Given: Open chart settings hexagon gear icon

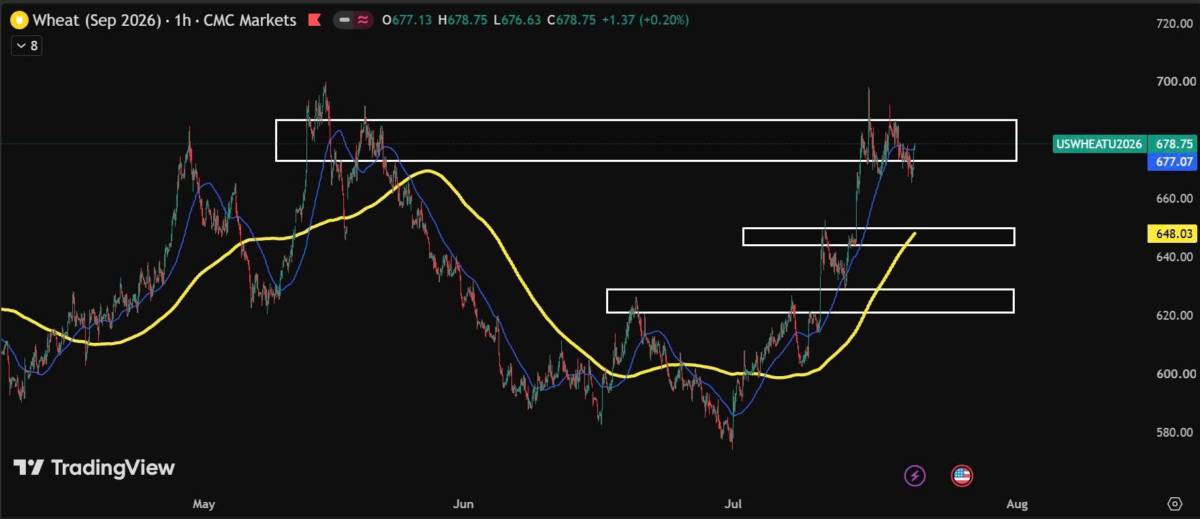Looking at the screenshot, I should (x=1175, y=502).
